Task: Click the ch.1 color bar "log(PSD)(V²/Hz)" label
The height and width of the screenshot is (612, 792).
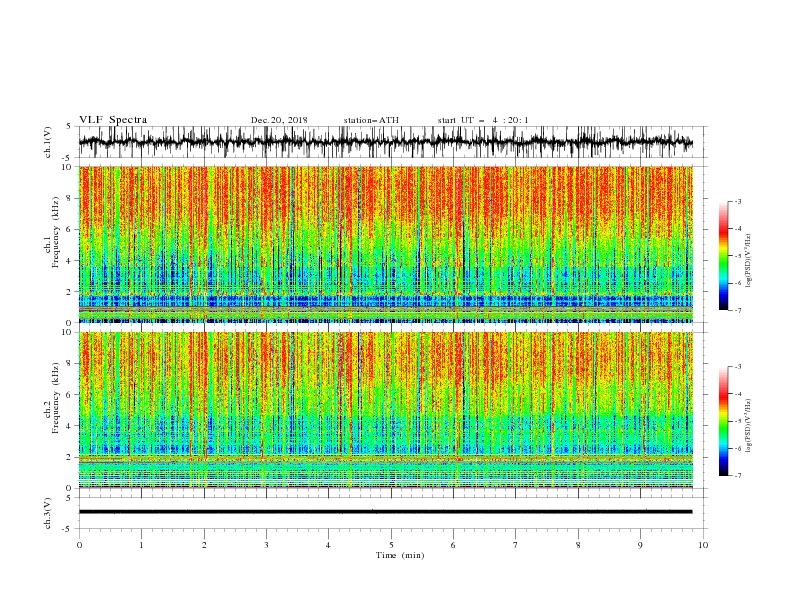Action: (749, 261)
